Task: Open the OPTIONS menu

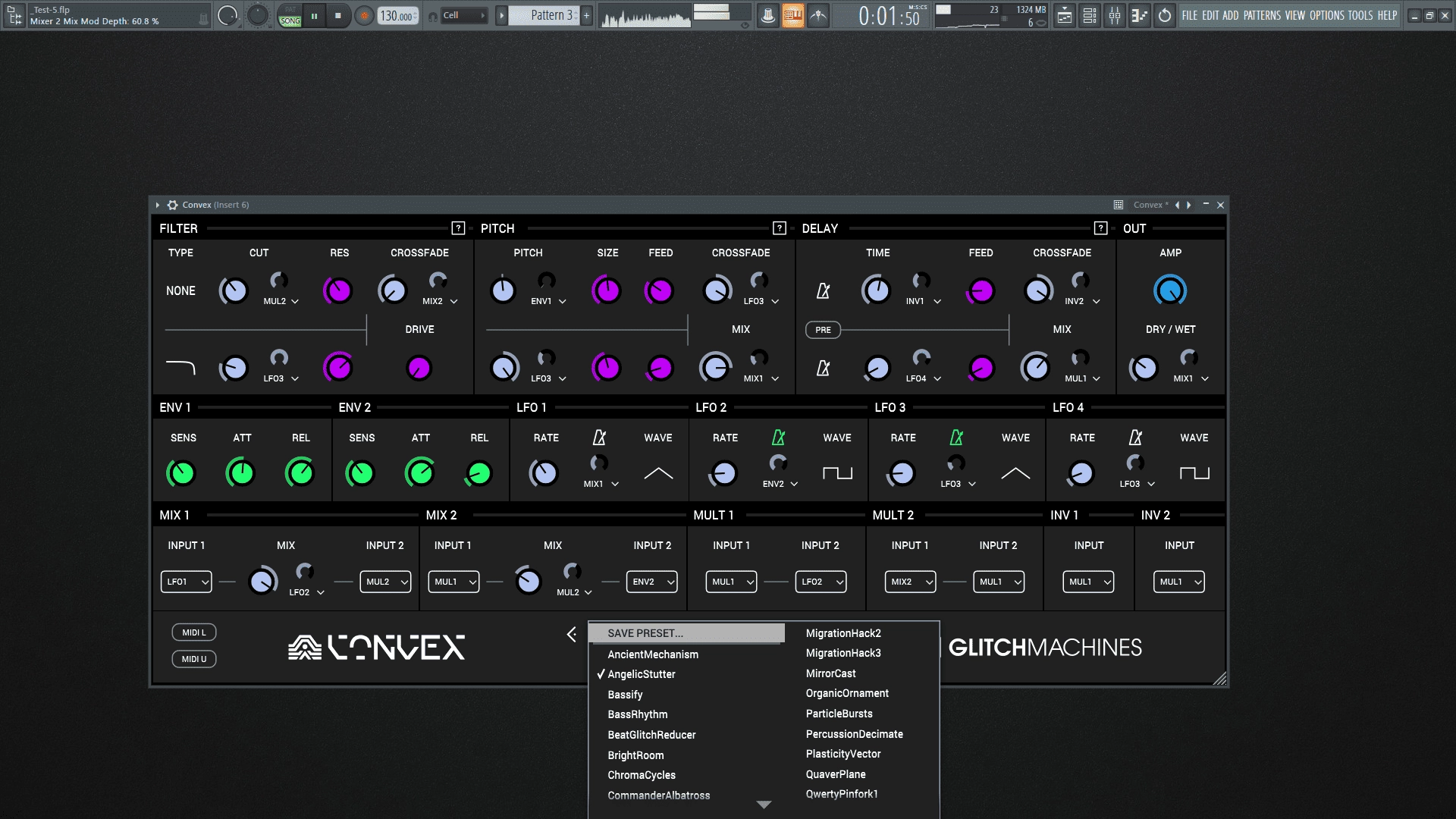Action: [x=1327, y=15]
